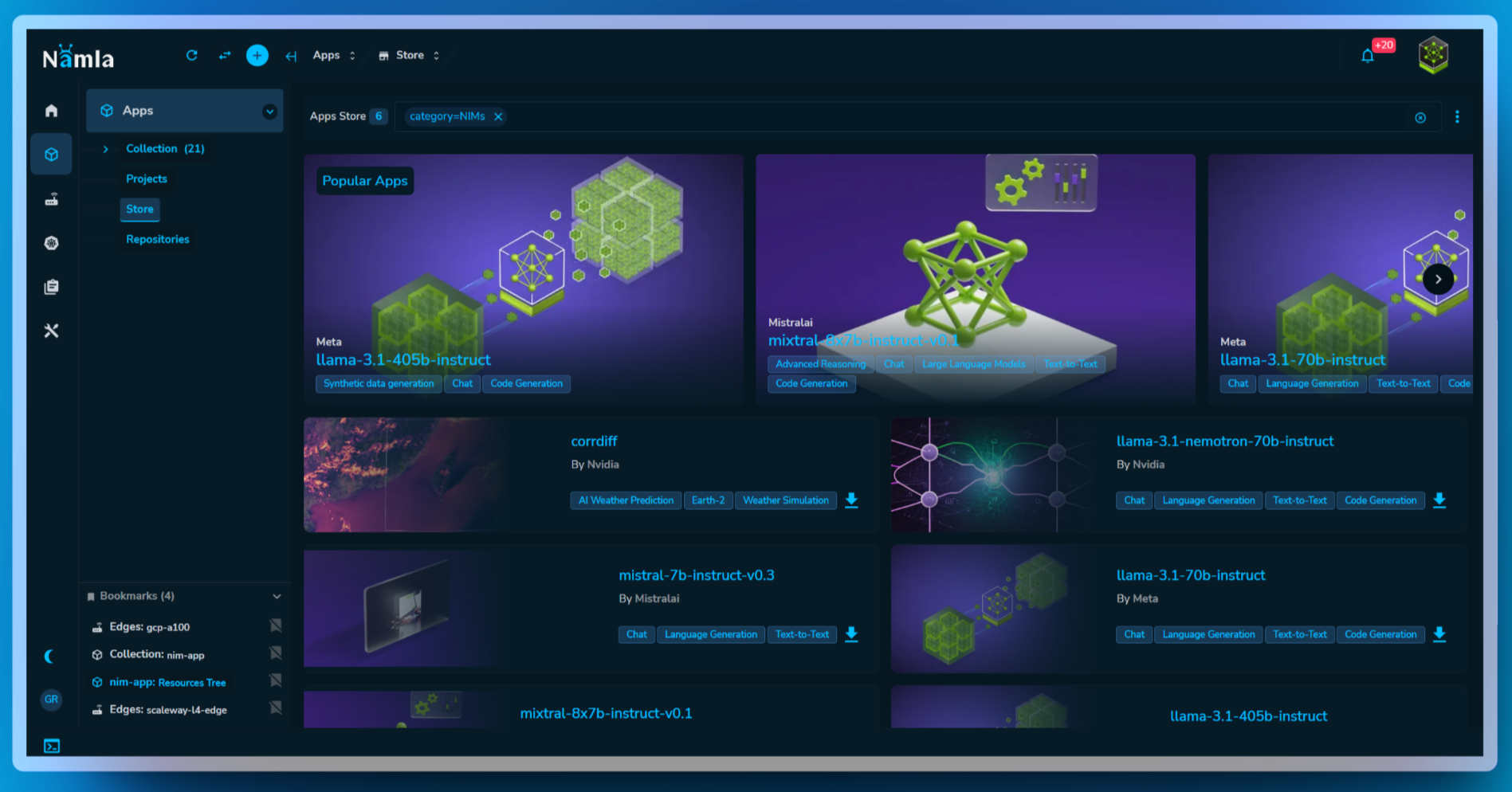Open the Edges device icon in left rail
This screenshot has width=1512, height=792.
52,199
